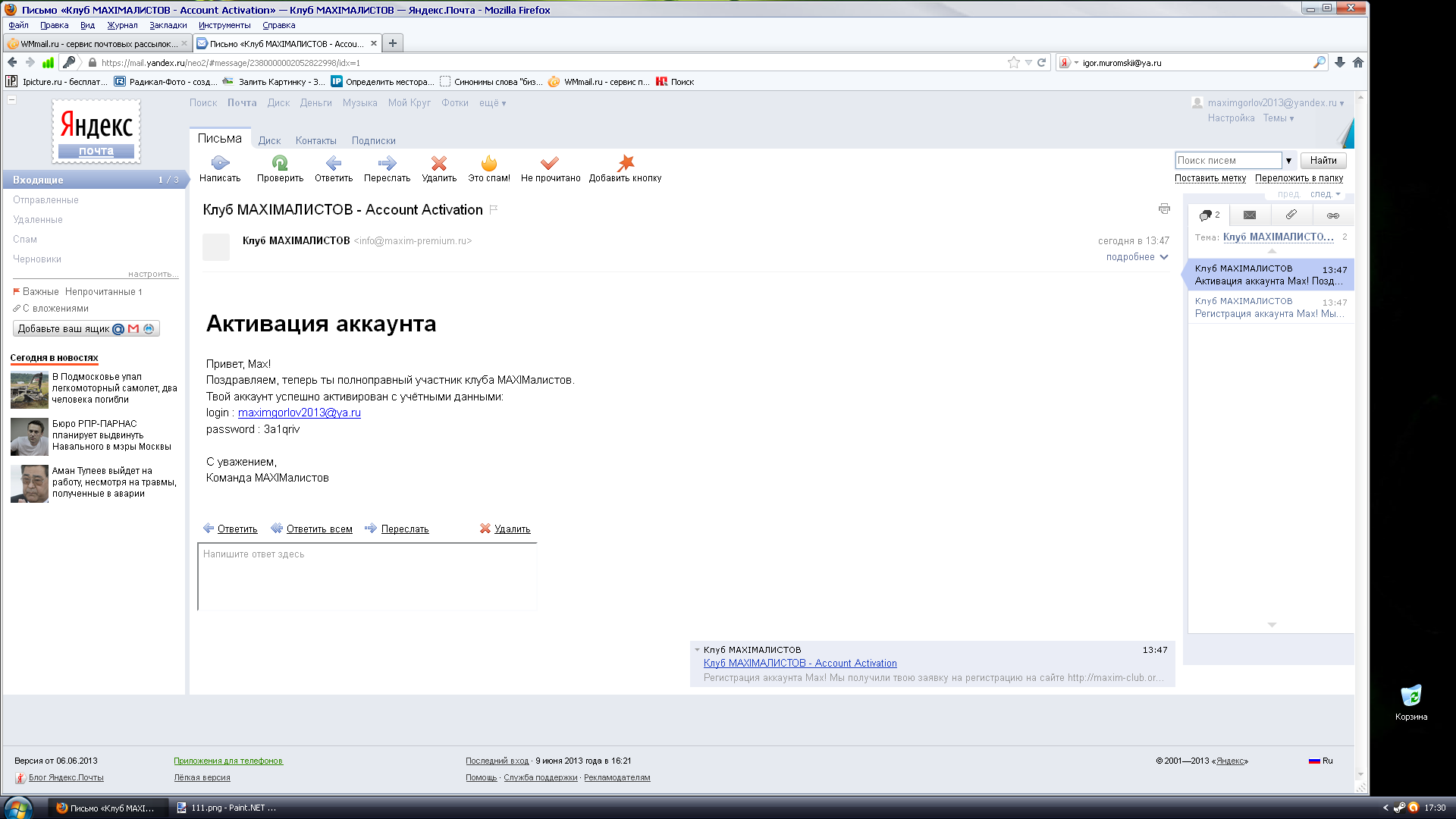The height and width of the screenshot is (819, 1456).
Task: Print the message with printer icon
Action: [1164, 209]
